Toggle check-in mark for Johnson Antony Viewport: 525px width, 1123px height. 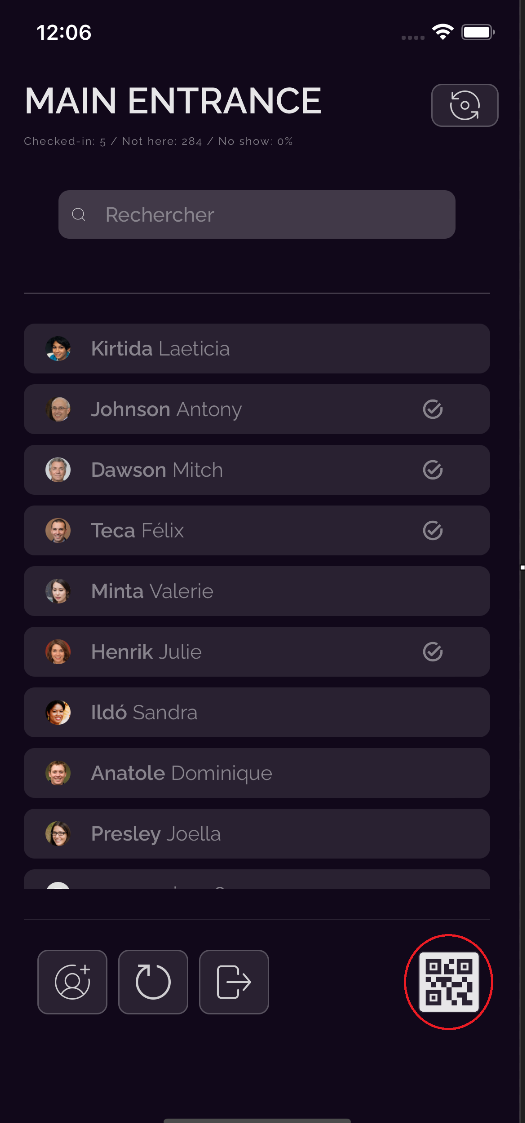pyautogui.click(x=433, y=410)
